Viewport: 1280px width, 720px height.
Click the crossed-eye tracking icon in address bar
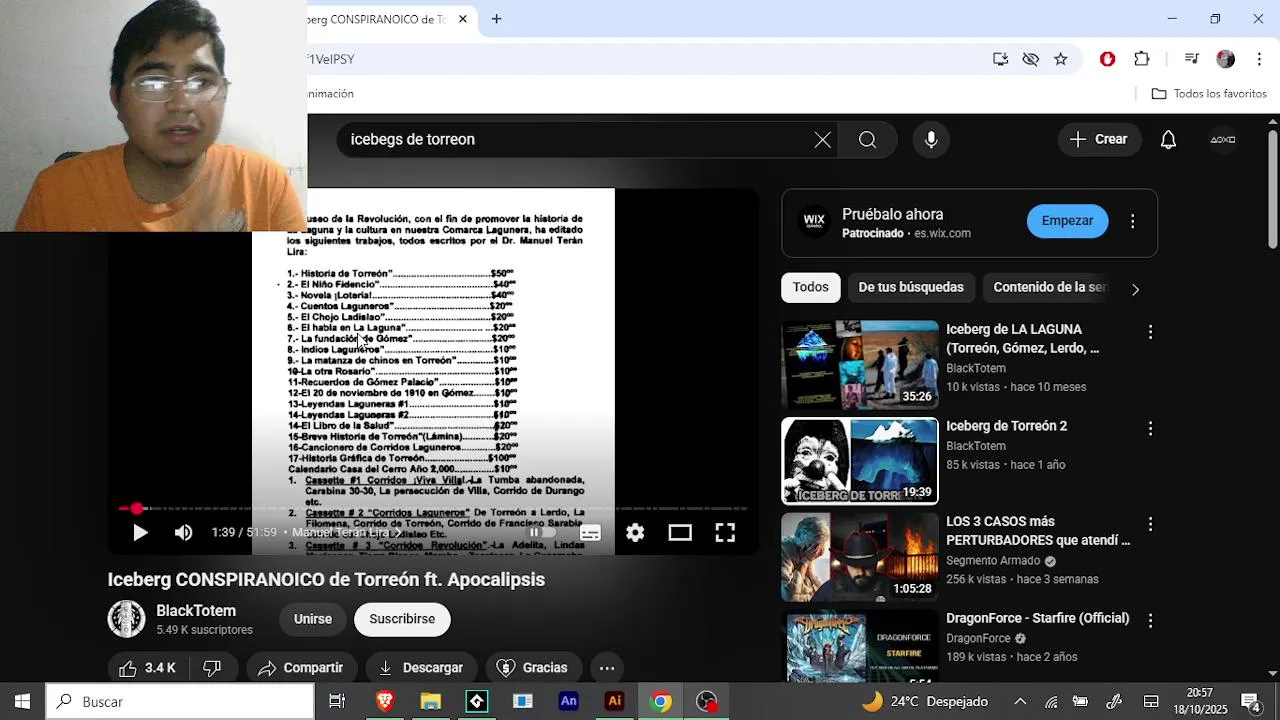point(1031,59)
